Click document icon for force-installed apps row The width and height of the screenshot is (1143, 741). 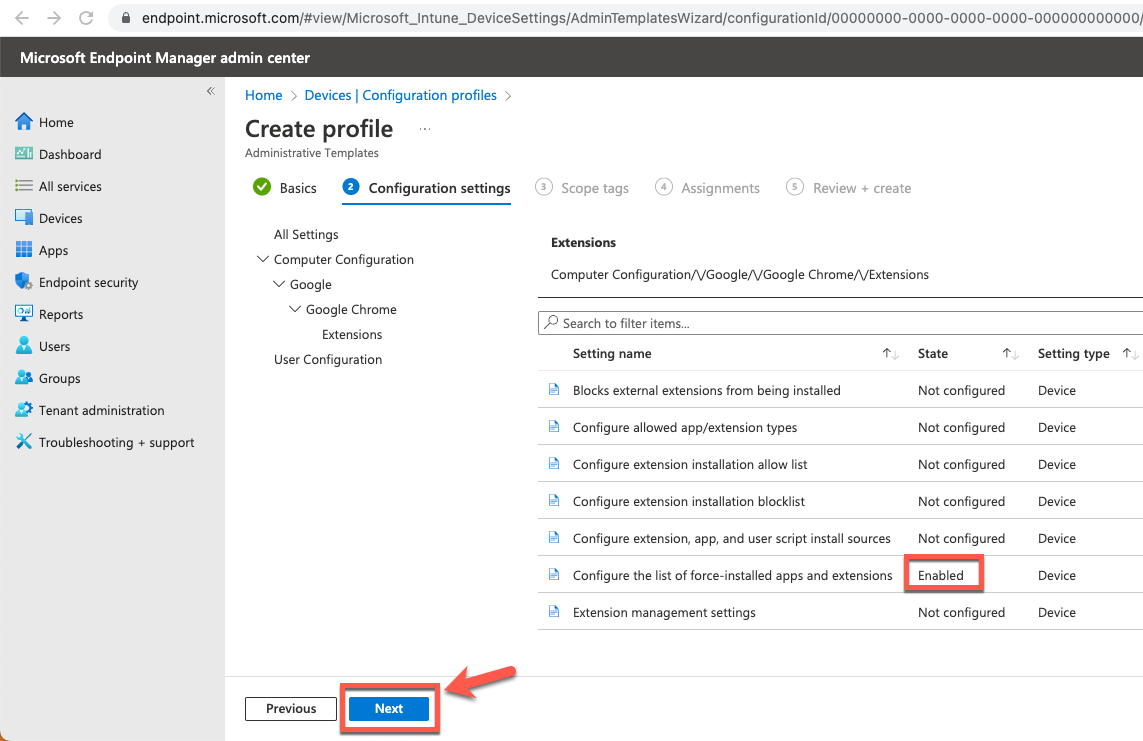click(554, 575)
